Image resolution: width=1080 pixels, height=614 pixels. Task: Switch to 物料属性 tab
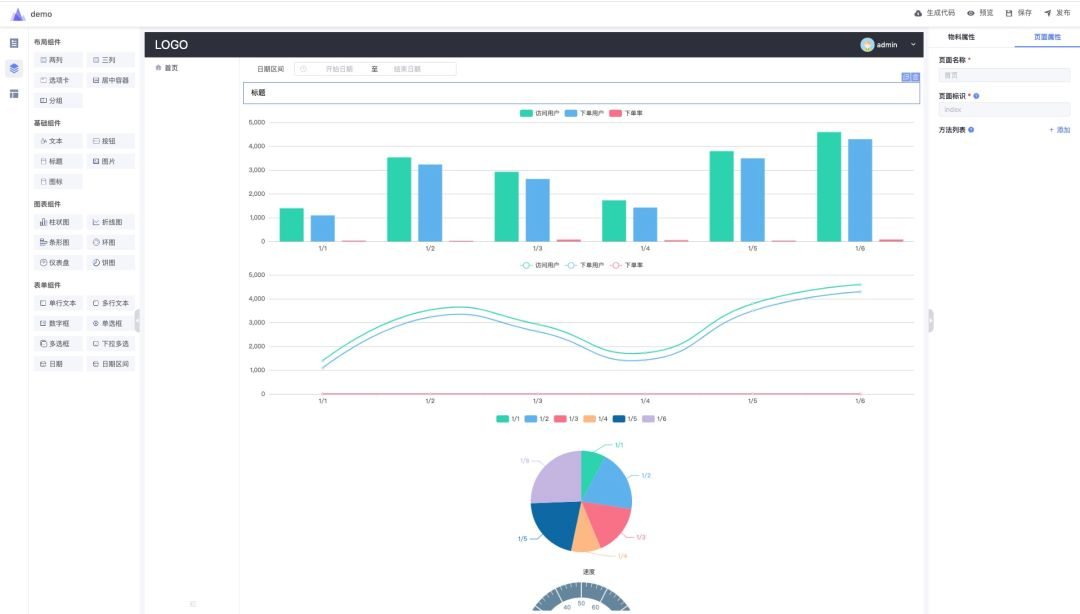coord(961,37)
